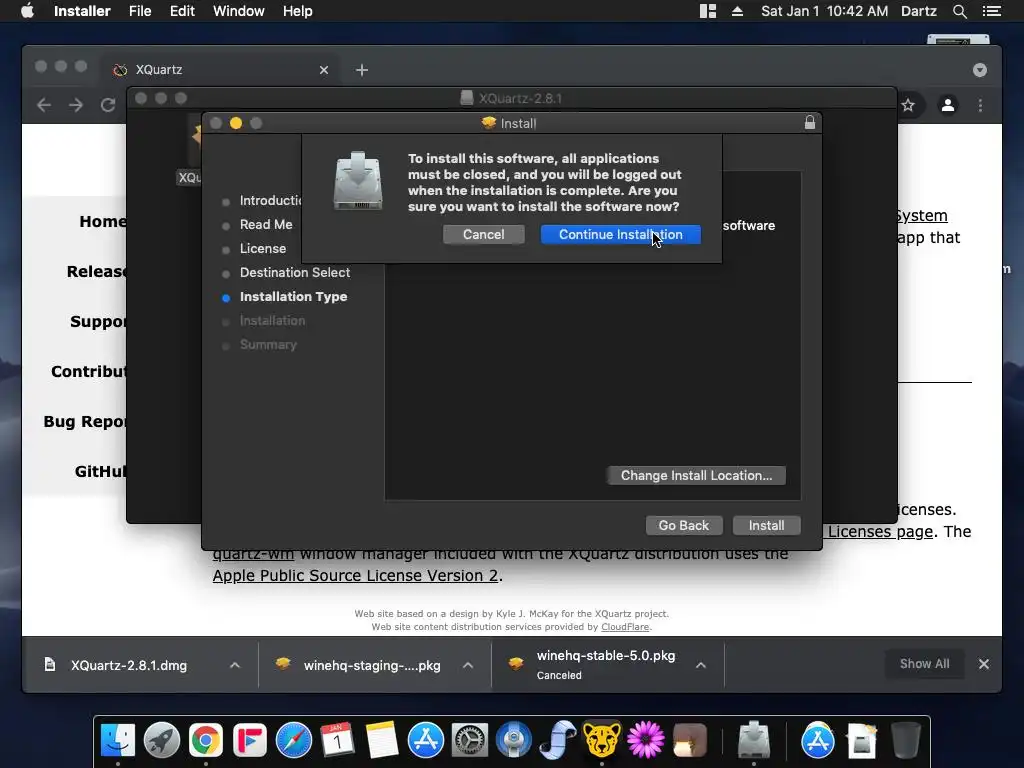
Task: Click the Home link on XQuartz site
Action: tap(103, 221)
